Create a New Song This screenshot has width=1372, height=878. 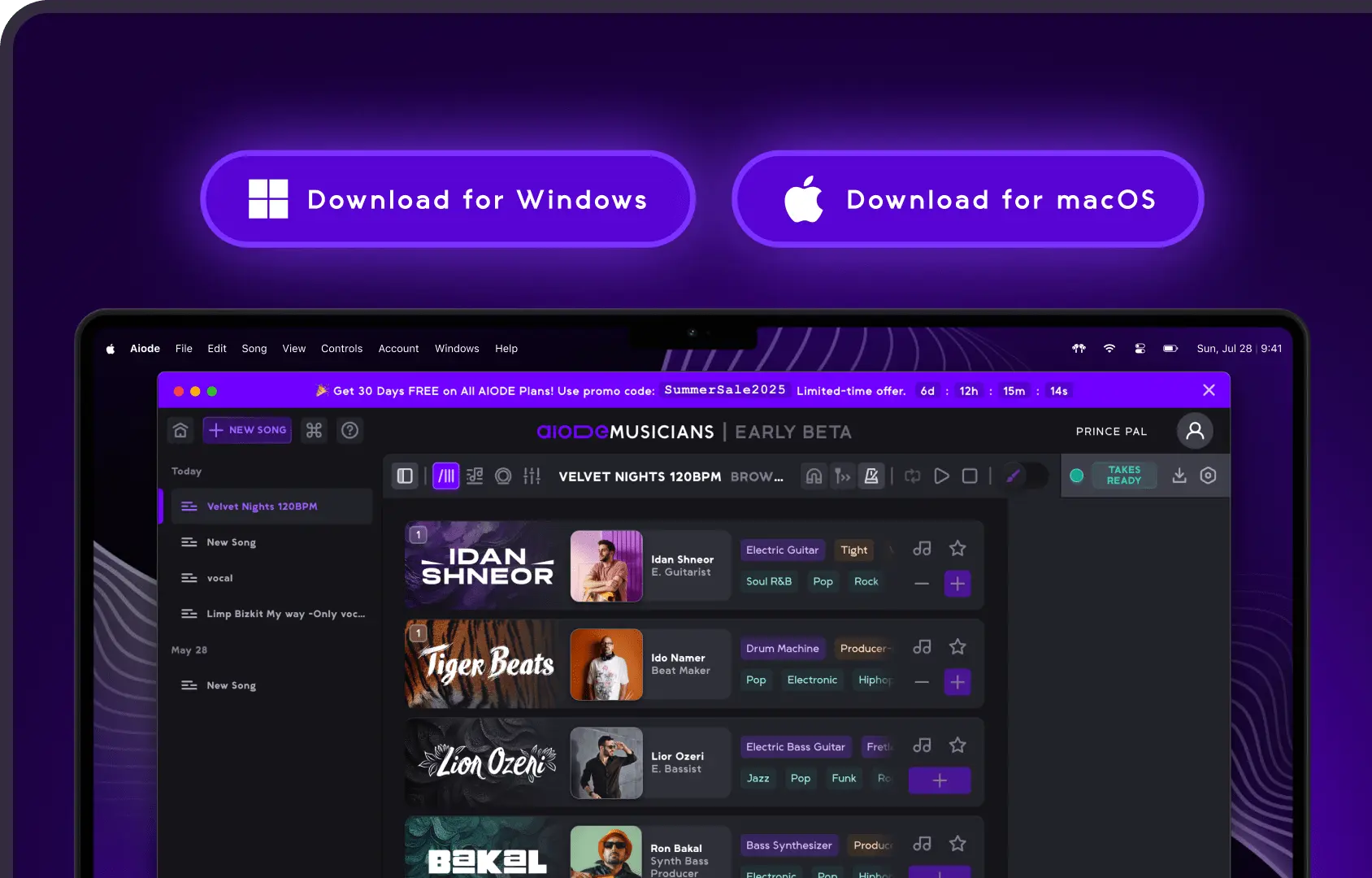[x=248, y=430]
